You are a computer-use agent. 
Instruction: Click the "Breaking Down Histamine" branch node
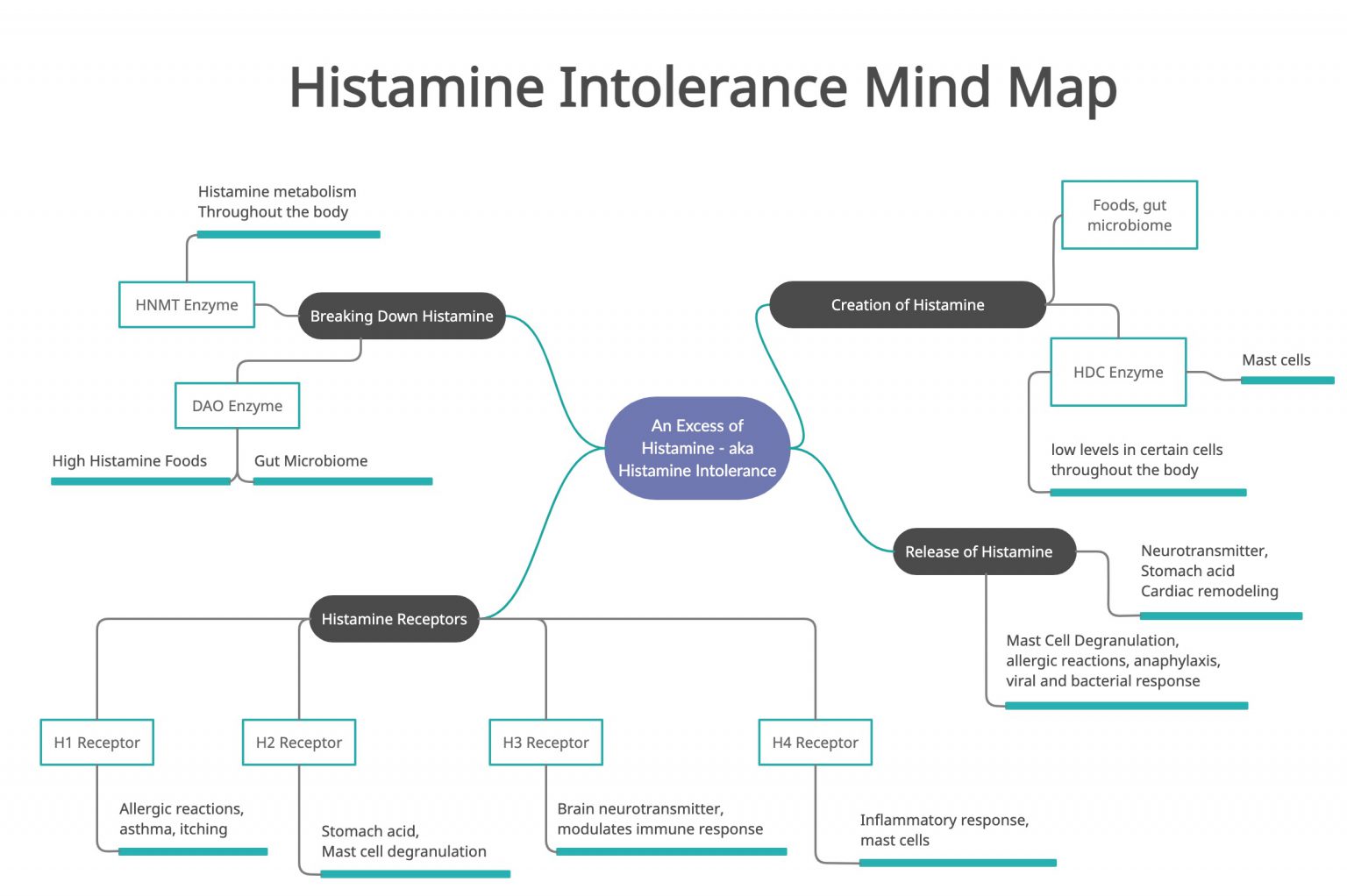tap(401, 316)
